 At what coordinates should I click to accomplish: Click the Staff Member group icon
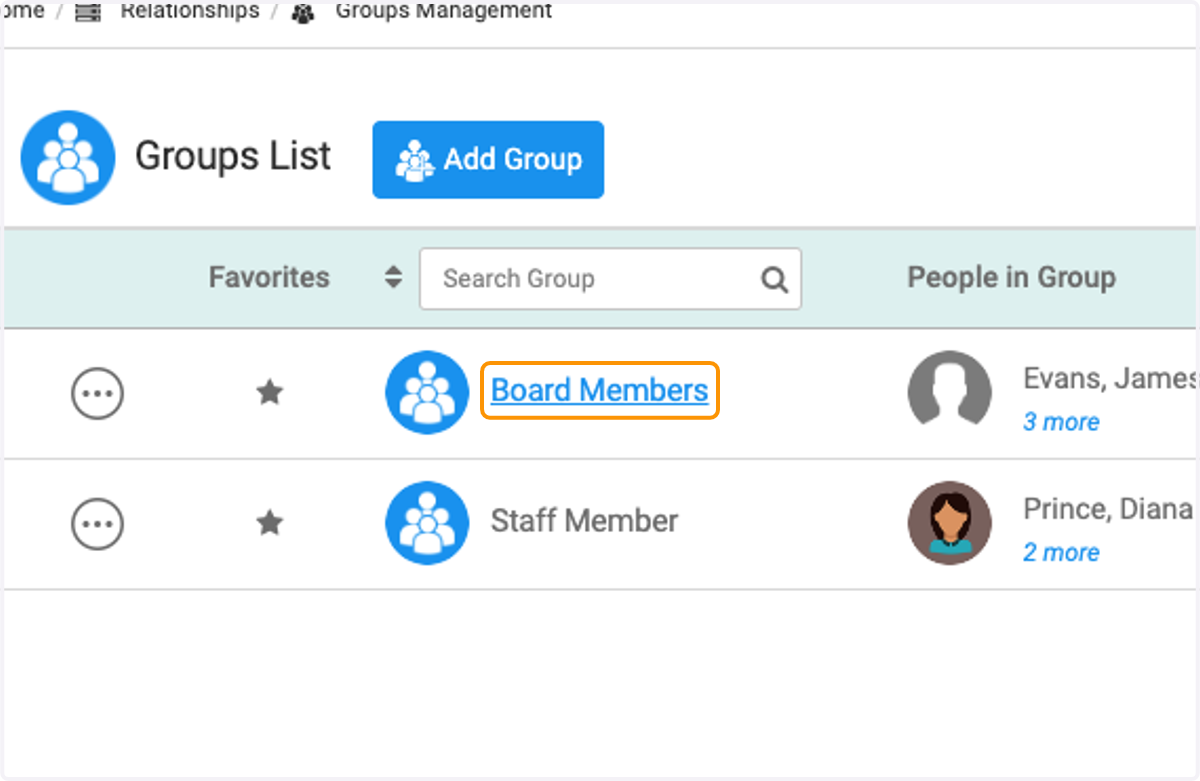point(427,522)
